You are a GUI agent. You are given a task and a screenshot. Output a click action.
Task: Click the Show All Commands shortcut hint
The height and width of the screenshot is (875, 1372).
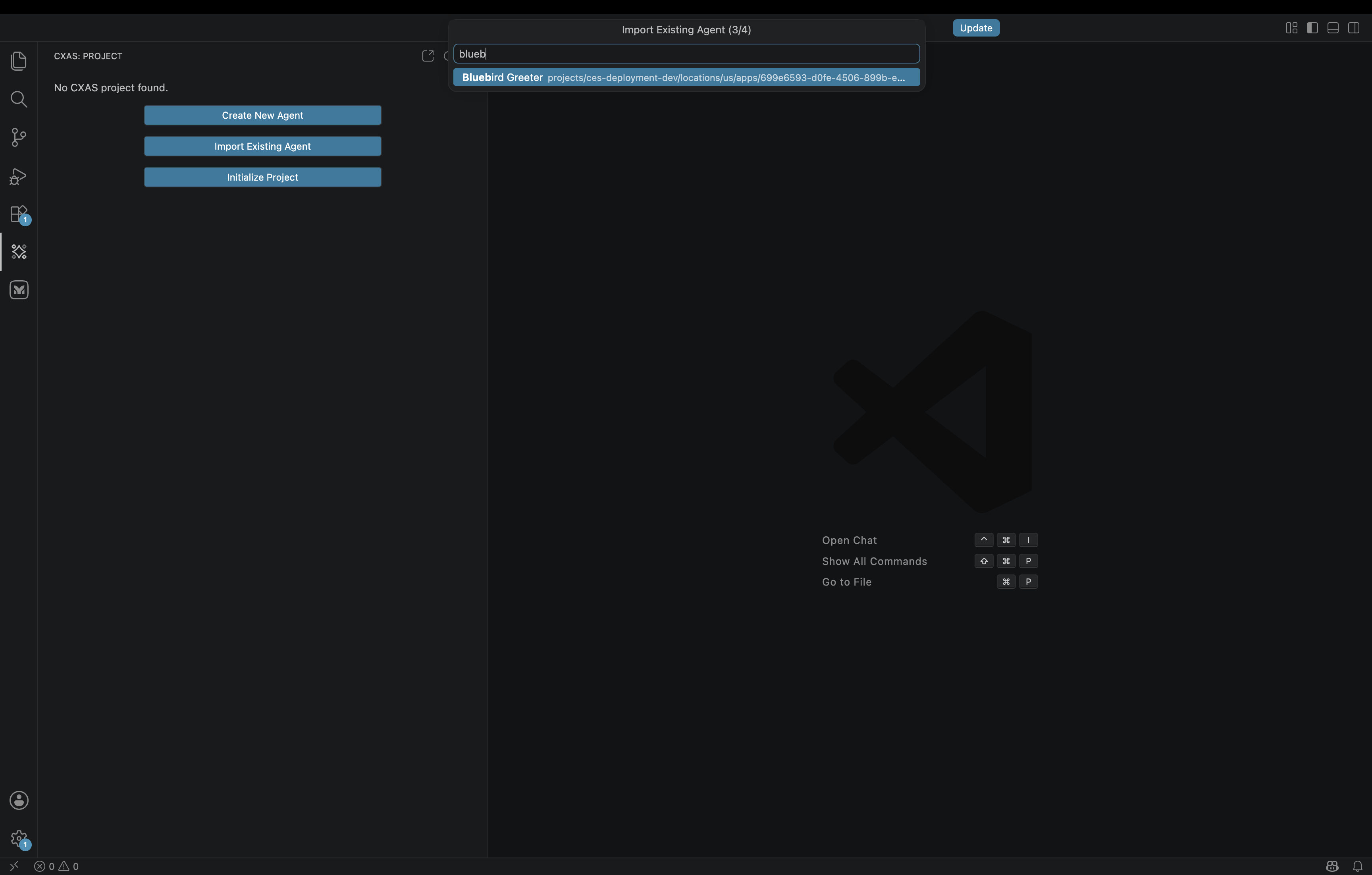(875, 561)
